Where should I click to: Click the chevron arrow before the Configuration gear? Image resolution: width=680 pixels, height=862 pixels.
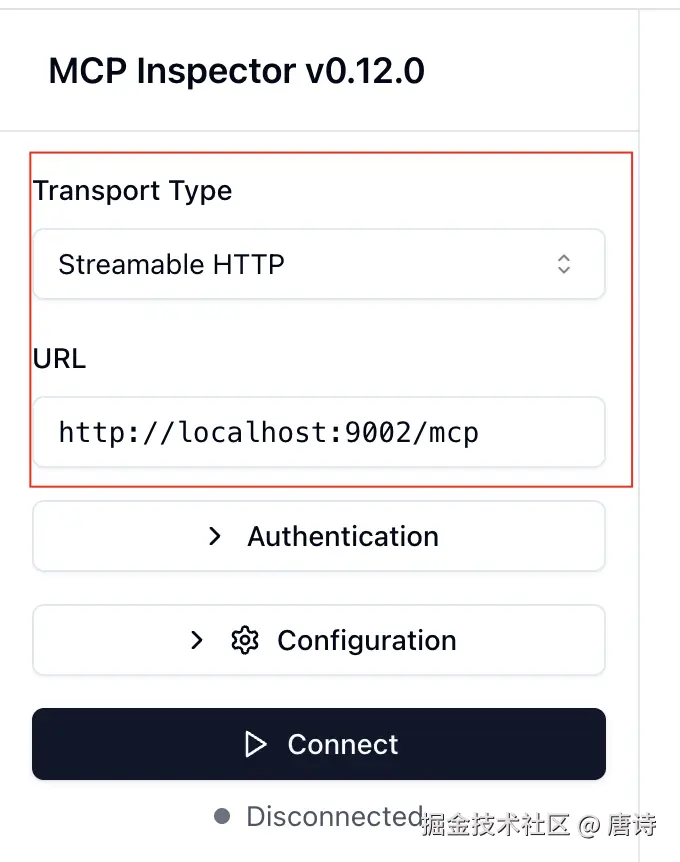click(x=197, y=640)
